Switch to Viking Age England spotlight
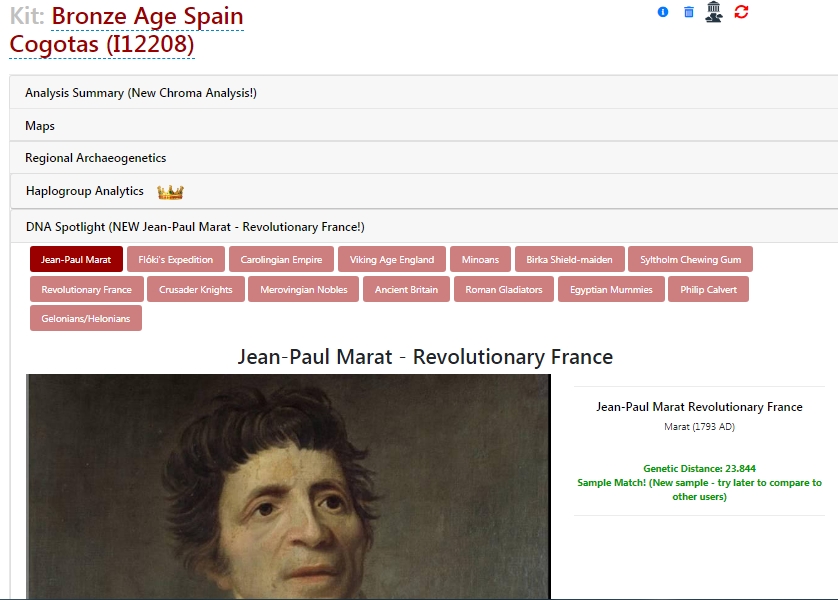Screen dimensions: 838x600 coord(392,259)
